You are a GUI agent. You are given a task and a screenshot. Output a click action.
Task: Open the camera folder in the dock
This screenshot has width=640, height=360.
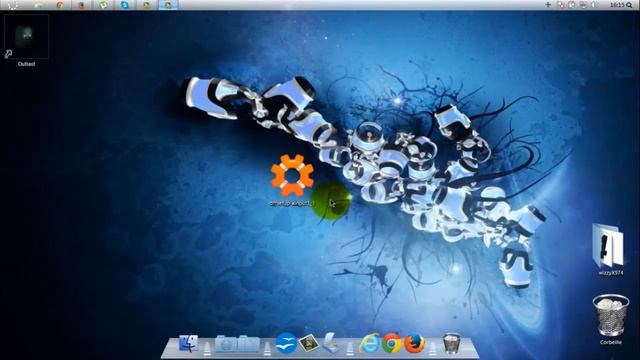tap(226, 344)
